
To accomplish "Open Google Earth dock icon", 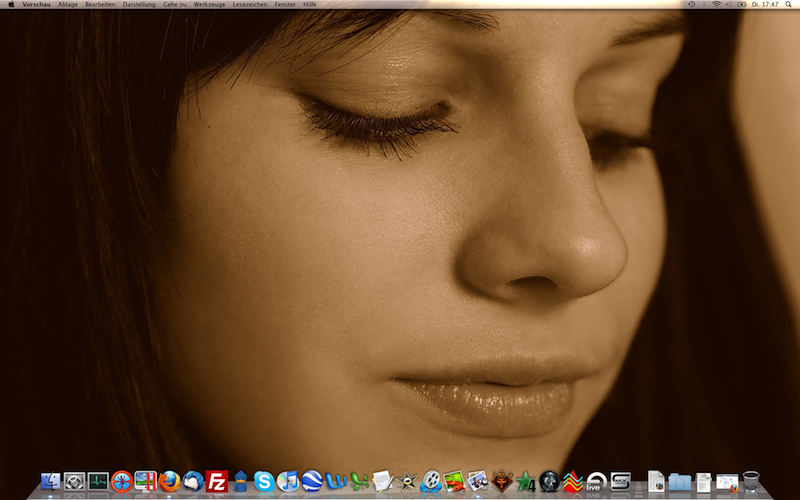I will [x=312, y=481].
